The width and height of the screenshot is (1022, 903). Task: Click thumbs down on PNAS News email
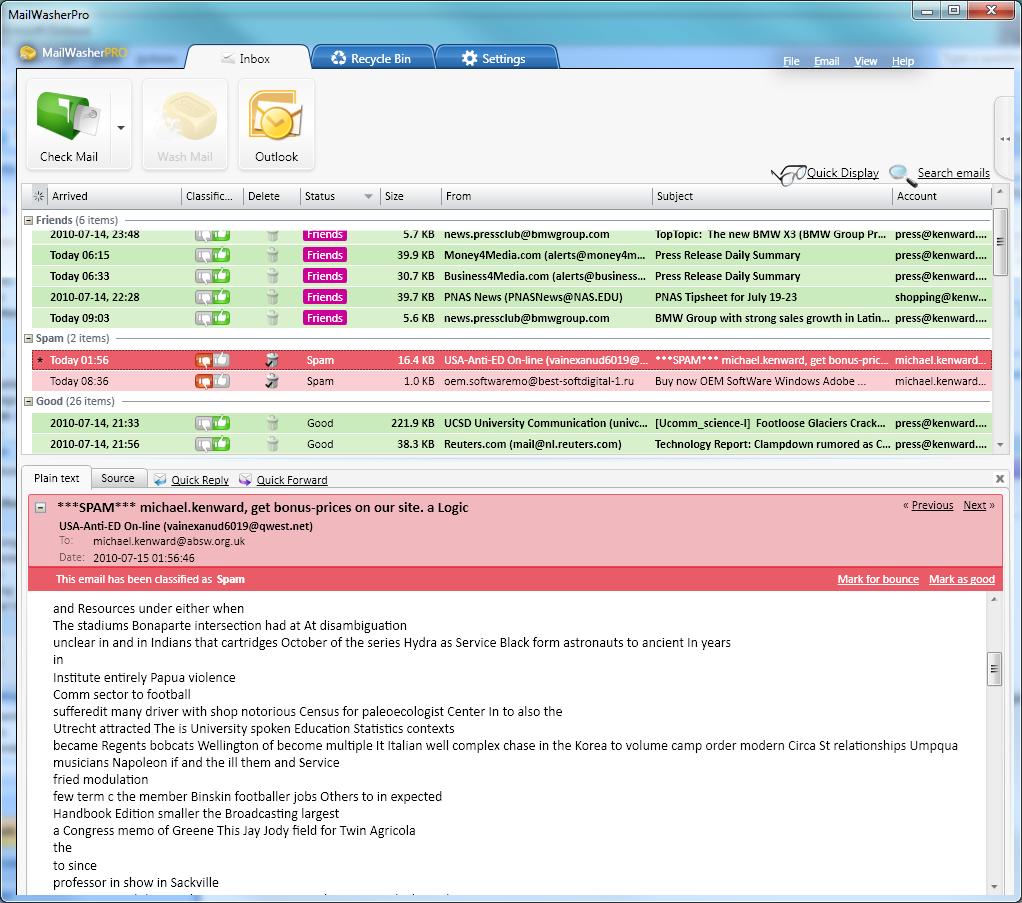pyautogui.click(x=203, y=297)
